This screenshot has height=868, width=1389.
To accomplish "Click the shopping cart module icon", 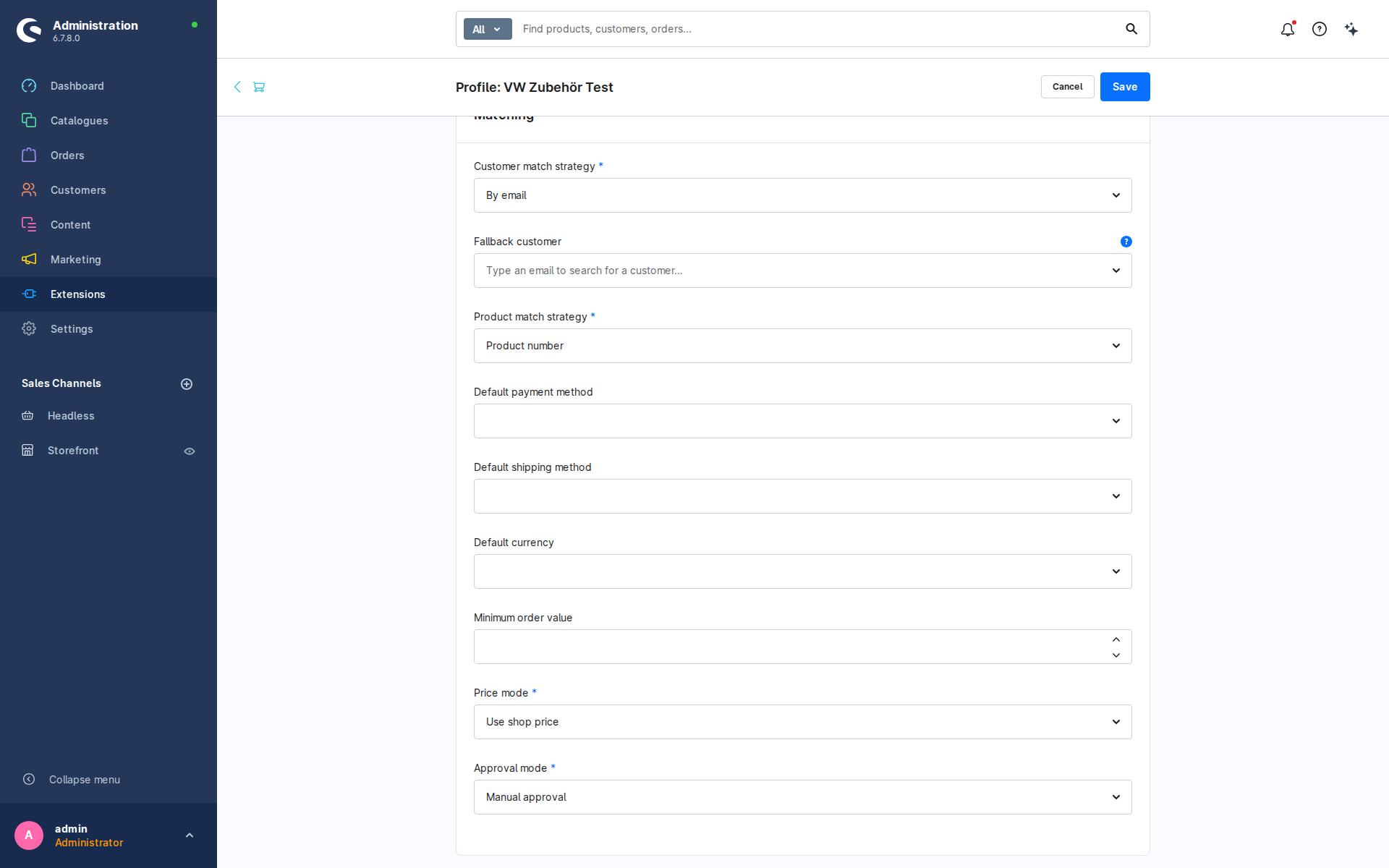I will pyautogui.click(x=259, y=87).
